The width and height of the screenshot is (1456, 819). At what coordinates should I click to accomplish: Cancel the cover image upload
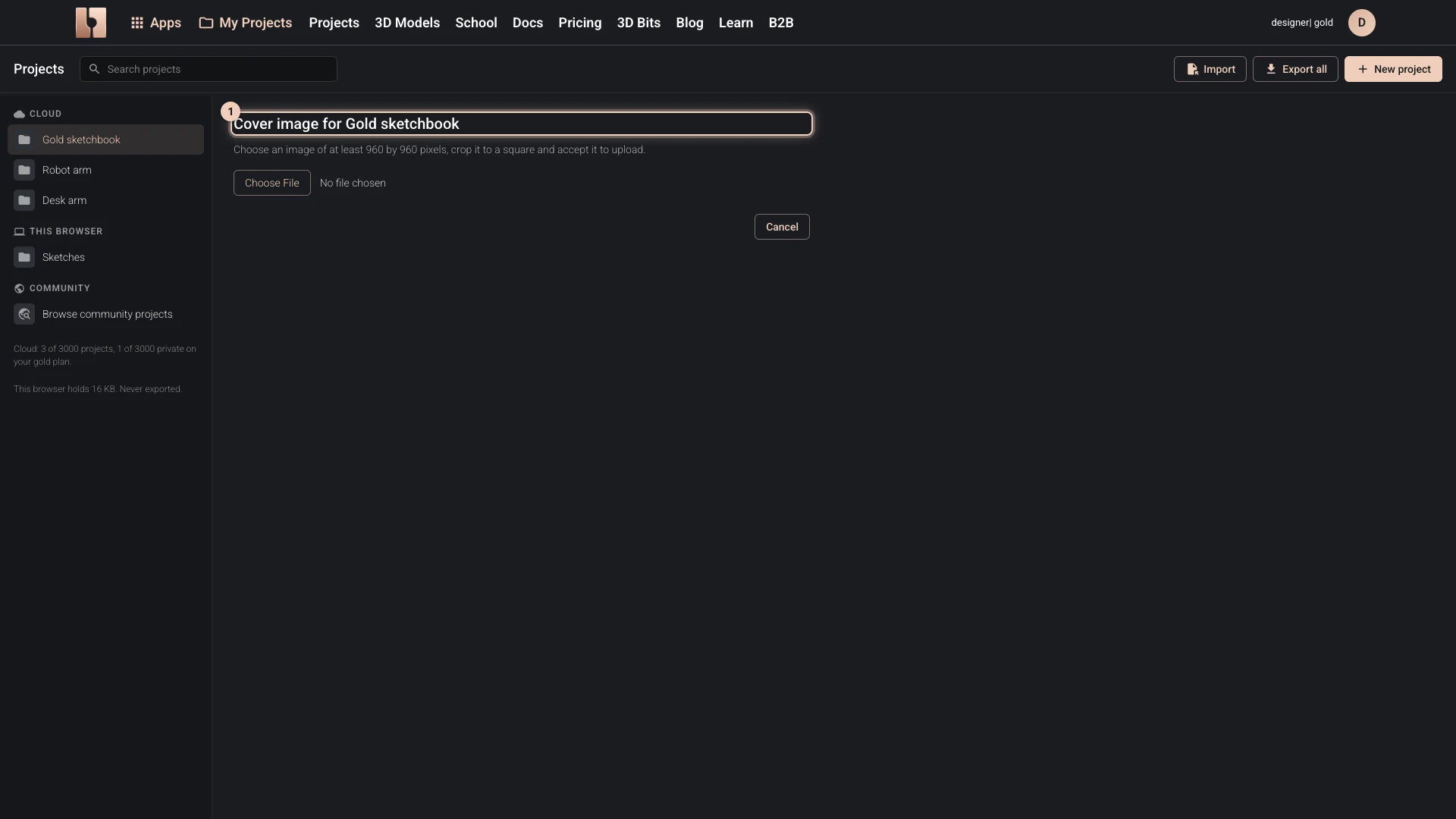click(782, 227)
